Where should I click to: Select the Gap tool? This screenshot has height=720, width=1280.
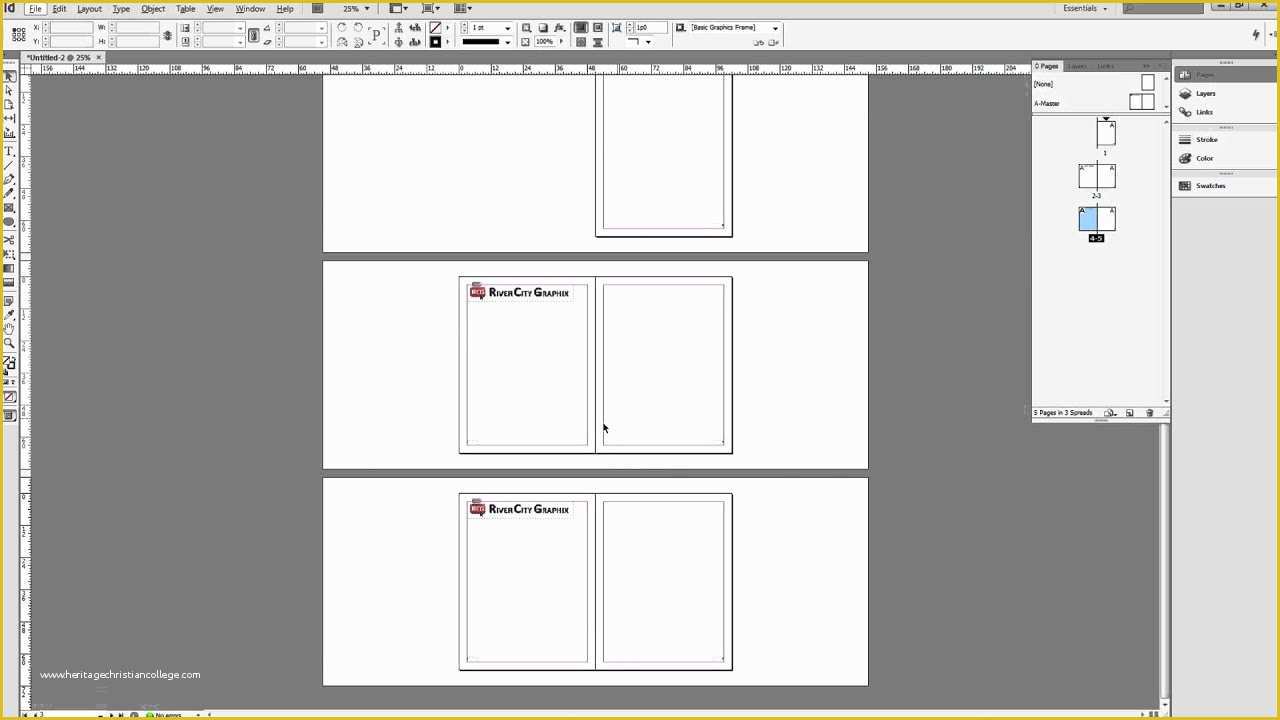pos(9,118)
